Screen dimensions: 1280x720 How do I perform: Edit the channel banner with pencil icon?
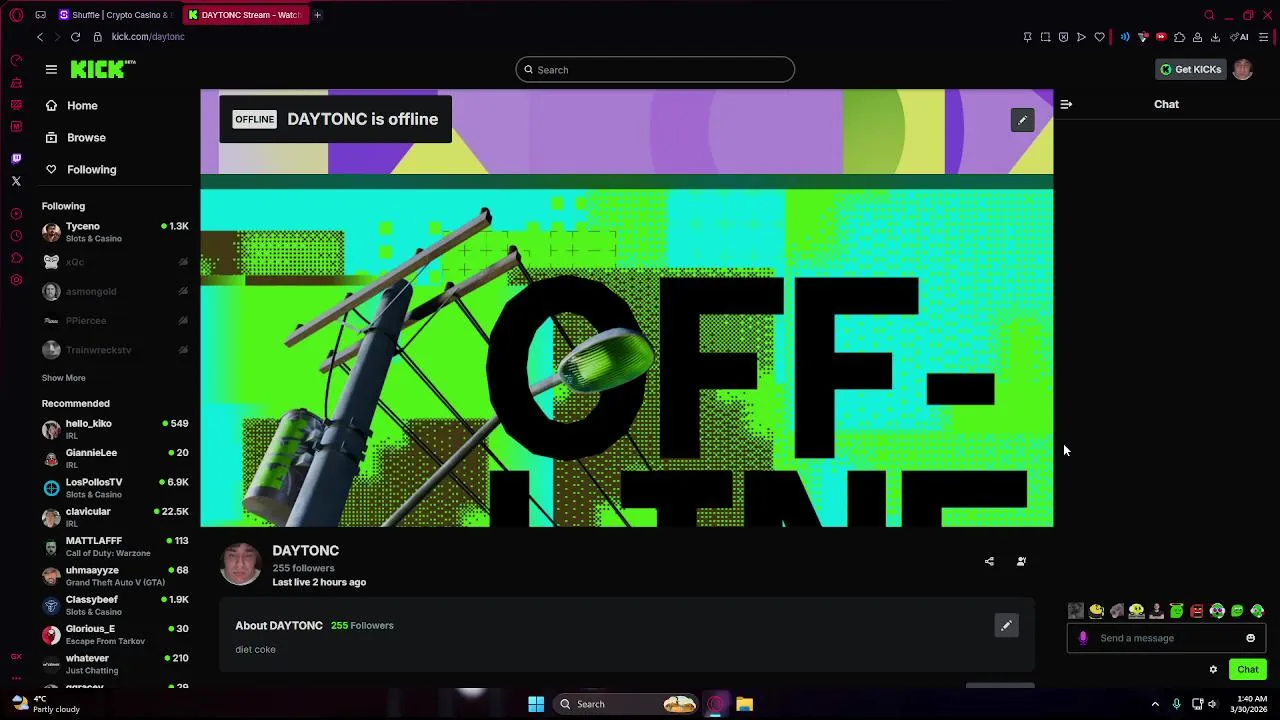point(1022,120)
